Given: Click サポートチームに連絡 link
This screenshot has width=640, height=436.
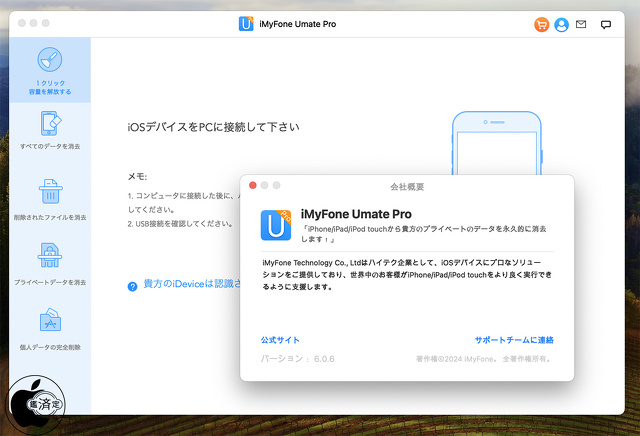Looking at the screenshot, I should [513, 340].
